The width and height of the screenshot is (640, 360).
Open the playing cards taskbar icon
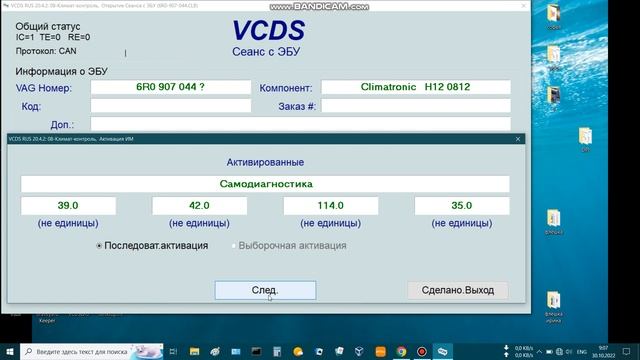coord(339,351)
